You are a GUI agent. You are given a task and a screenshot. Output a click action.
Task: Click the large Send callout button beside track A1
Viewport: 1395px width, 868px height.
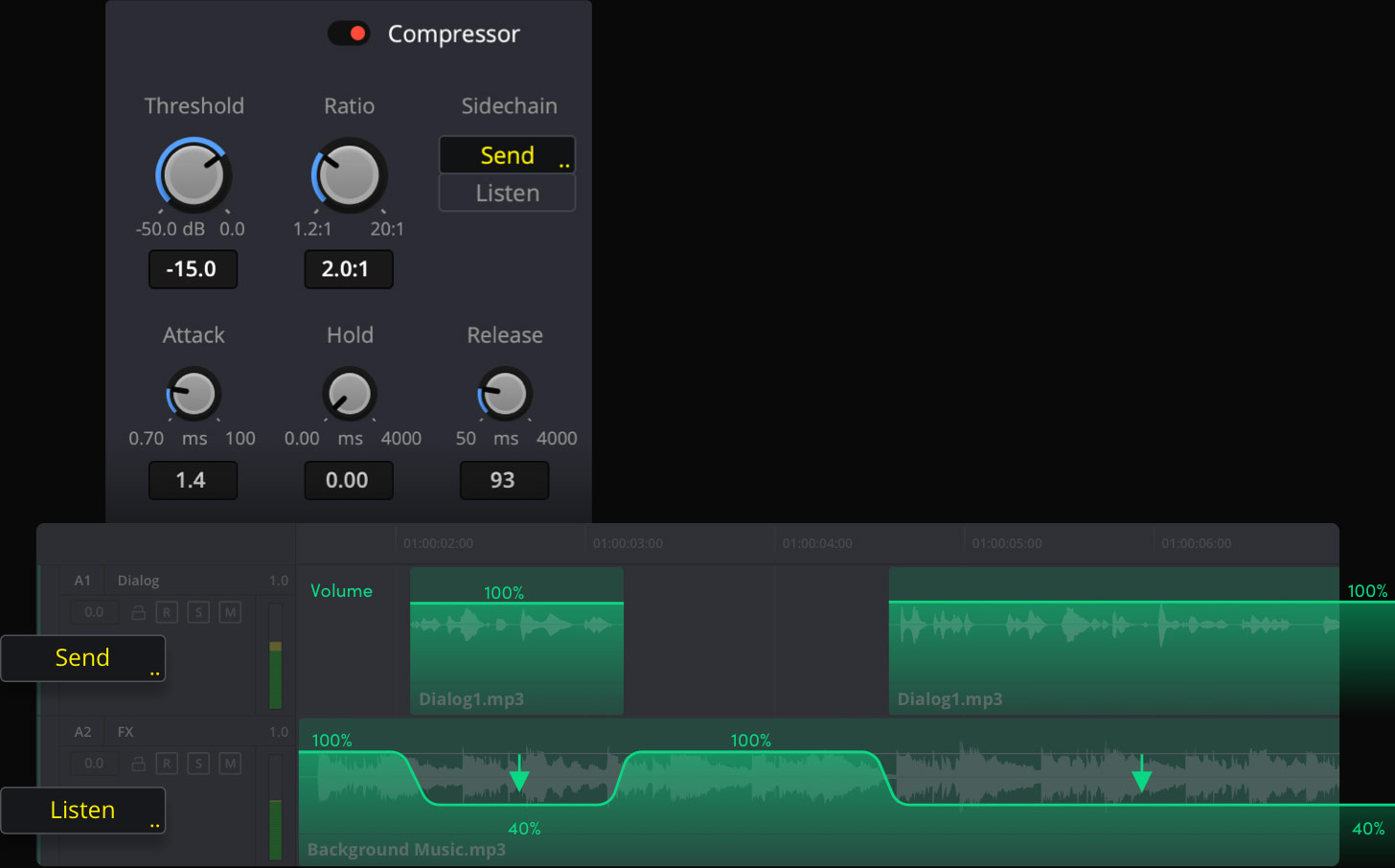(83, 658)
